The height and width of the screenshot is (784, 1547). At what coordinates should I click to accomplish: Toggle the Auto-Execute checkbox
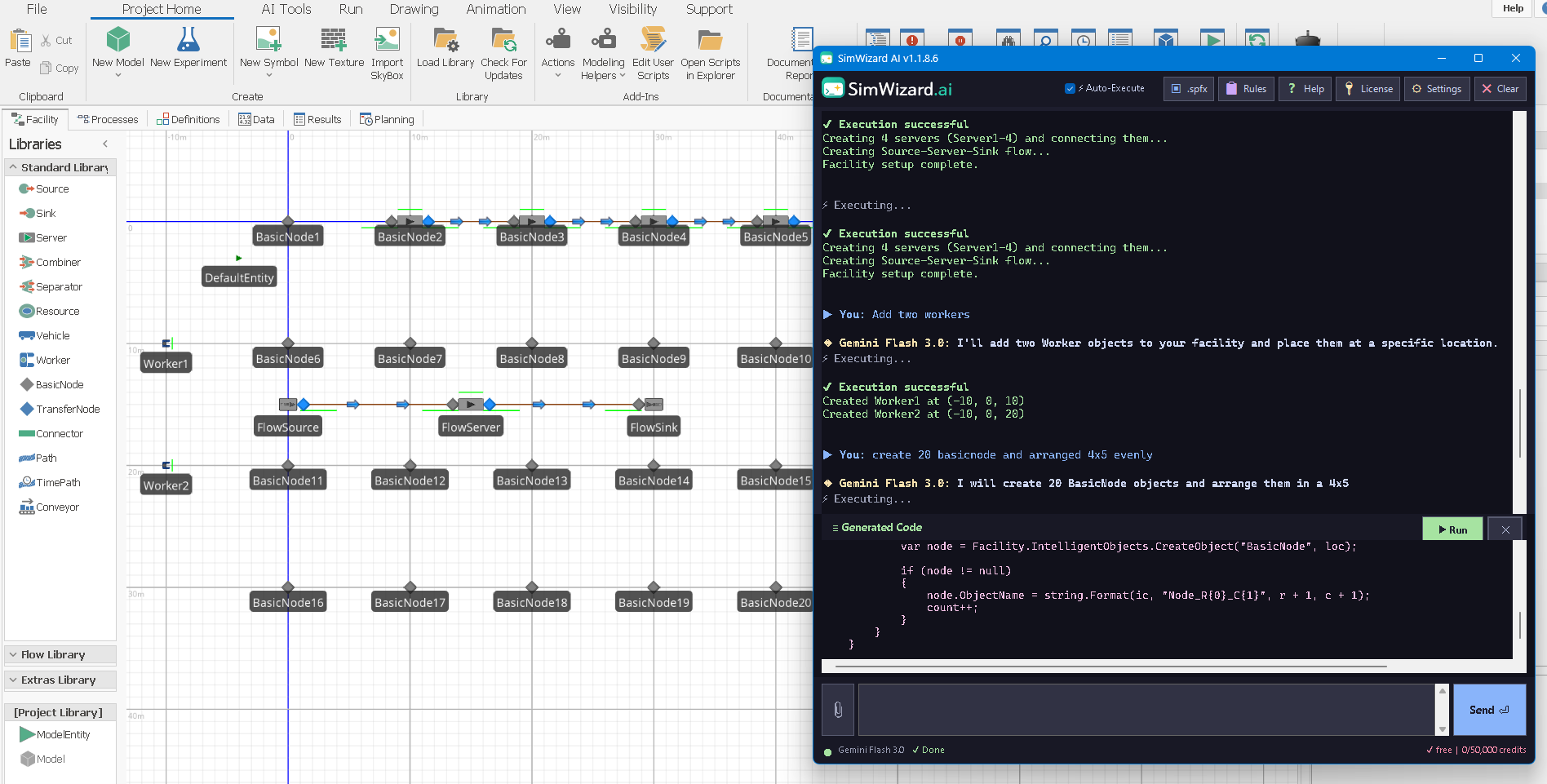coord(1070,89)
